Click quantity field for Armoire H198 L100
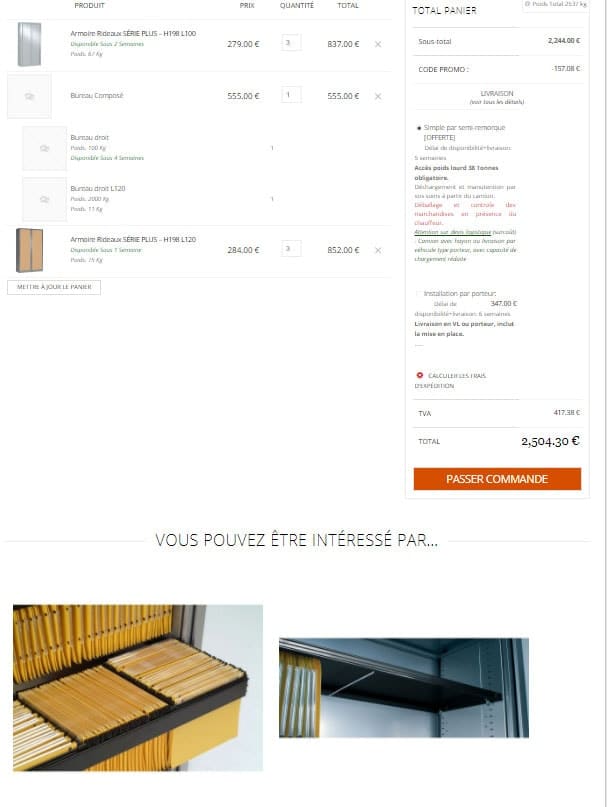 pos(291,43)
